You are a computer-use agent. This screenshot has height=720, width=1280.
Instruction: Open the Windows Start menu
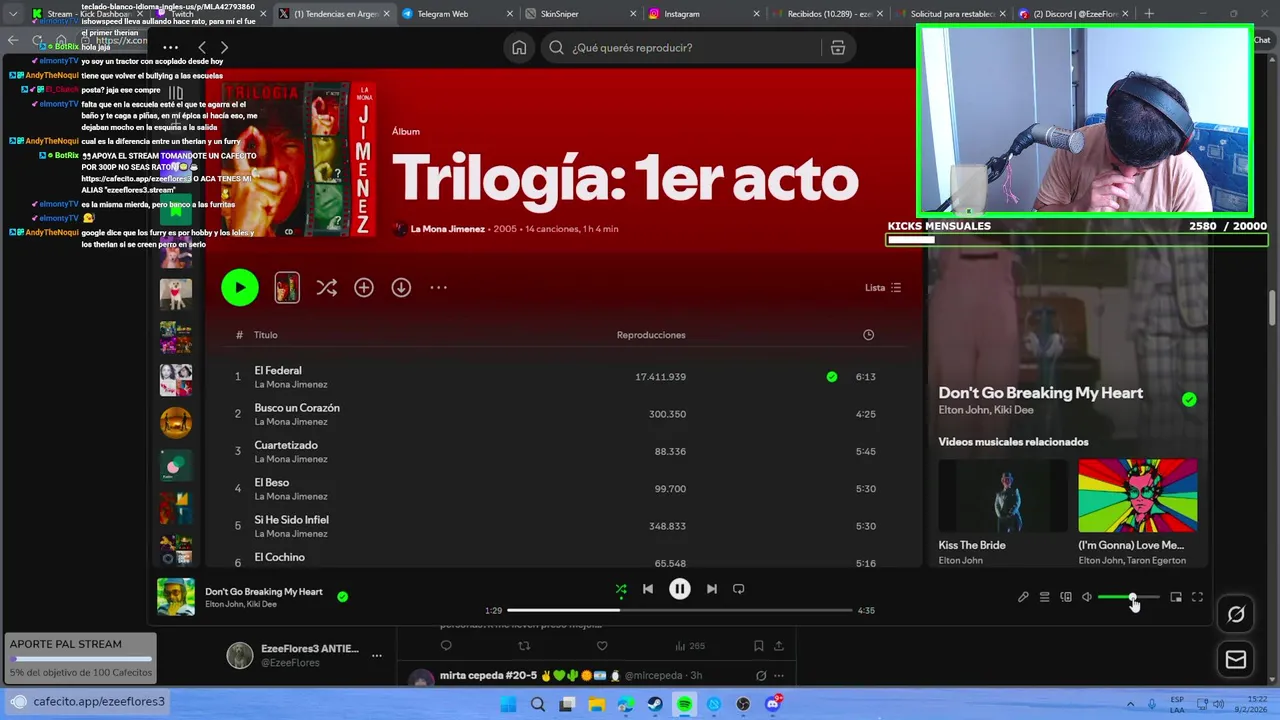508,704
